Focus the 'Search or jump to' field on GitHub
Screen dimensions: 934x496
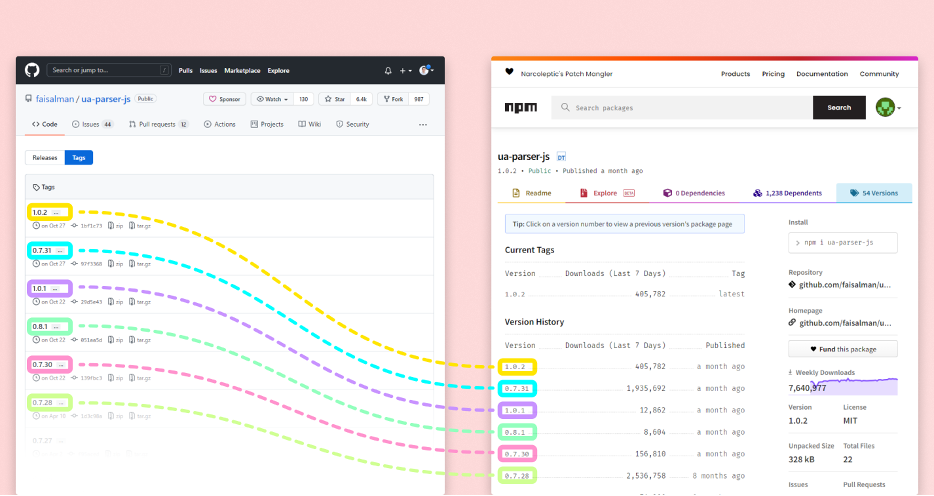click(x=109, y=70)
